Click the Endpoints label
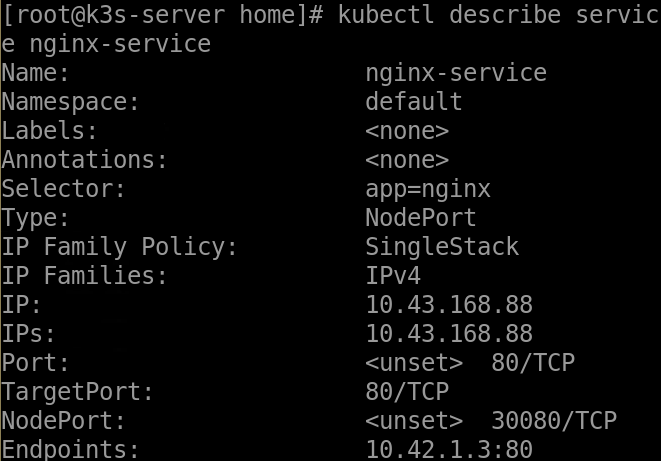The width and height of the screenshot is (661, 461). [x=71, y=450]
